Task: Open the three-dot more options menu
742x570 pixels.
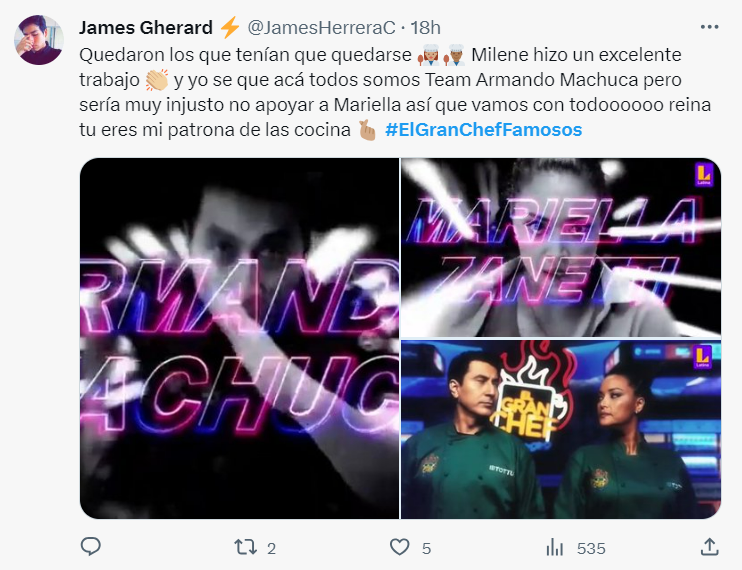Action: click(709, 27)
